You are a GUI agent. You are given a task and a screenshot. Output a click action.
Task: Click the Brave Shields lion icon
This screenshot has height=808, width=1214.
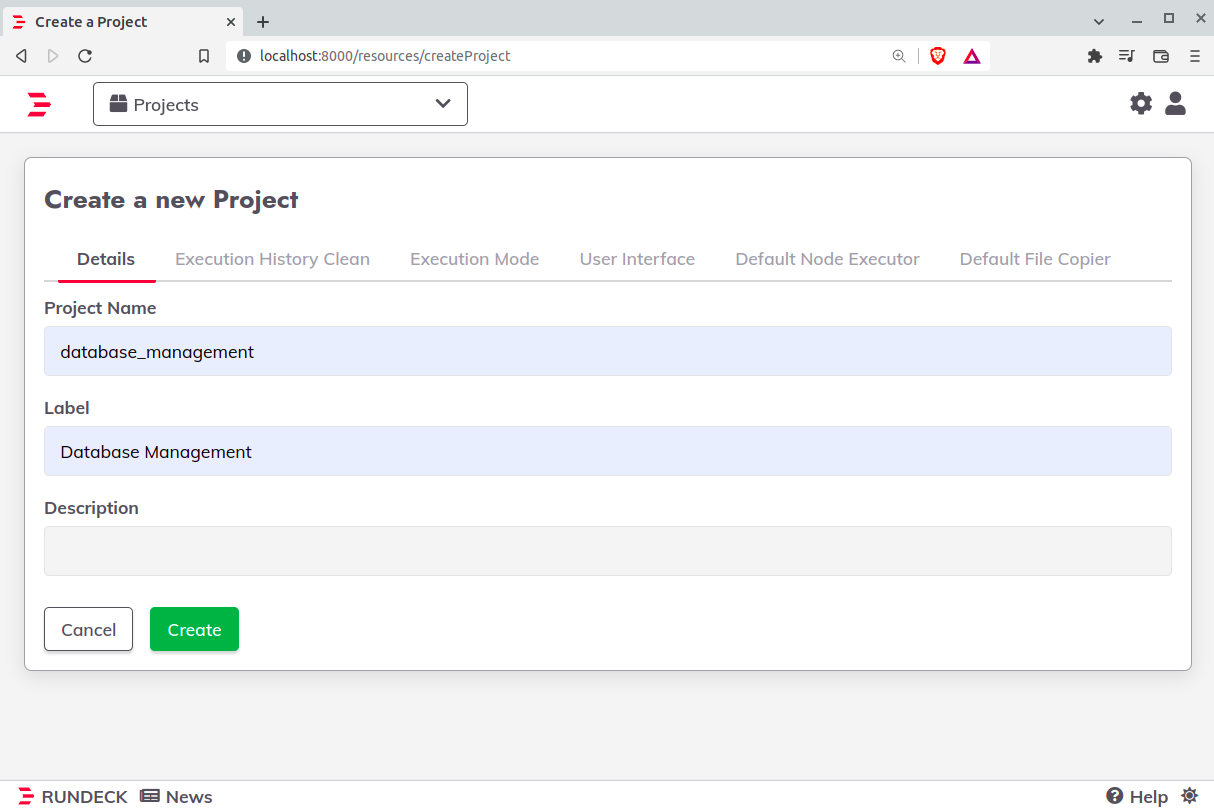(x=938, y=56)
